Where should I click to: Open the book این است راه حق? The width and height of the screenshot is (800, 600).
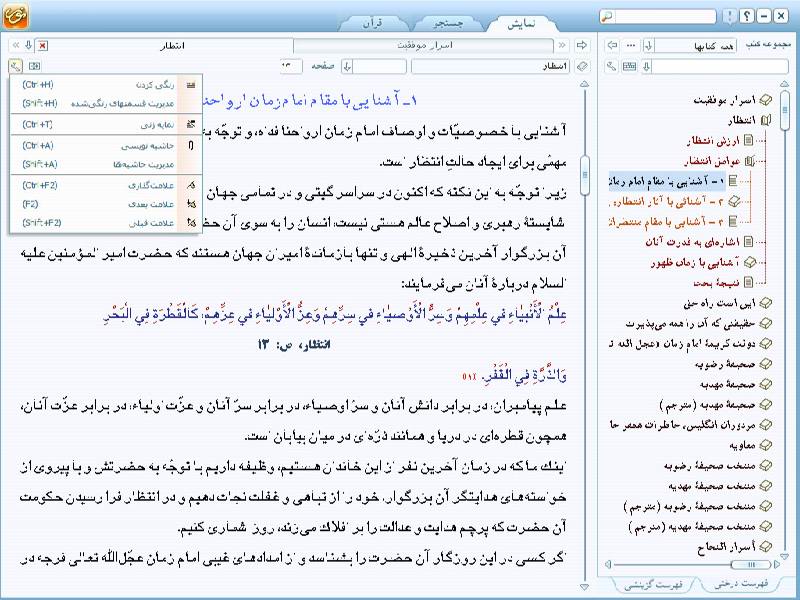coord(719,303)
